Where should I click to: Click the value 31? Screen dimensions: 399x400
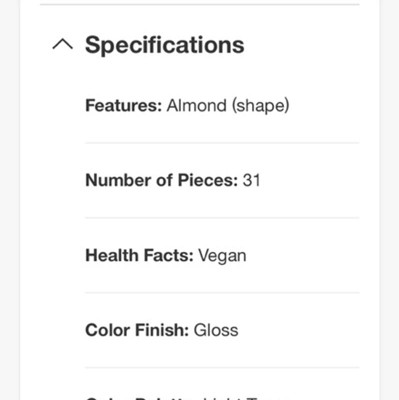pos(252,180)
